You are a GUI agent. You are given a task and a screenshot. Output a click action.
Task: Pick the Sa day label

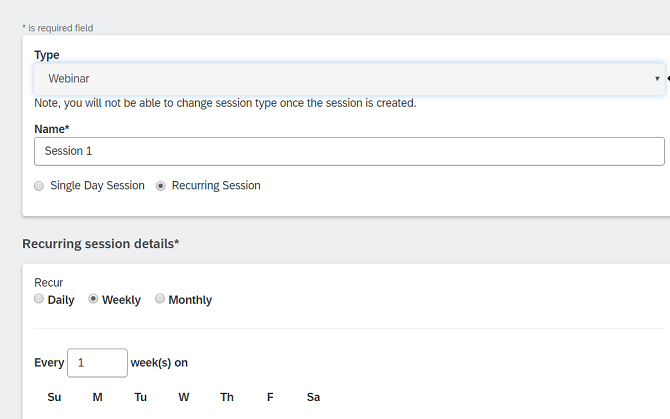pos(313,397)
